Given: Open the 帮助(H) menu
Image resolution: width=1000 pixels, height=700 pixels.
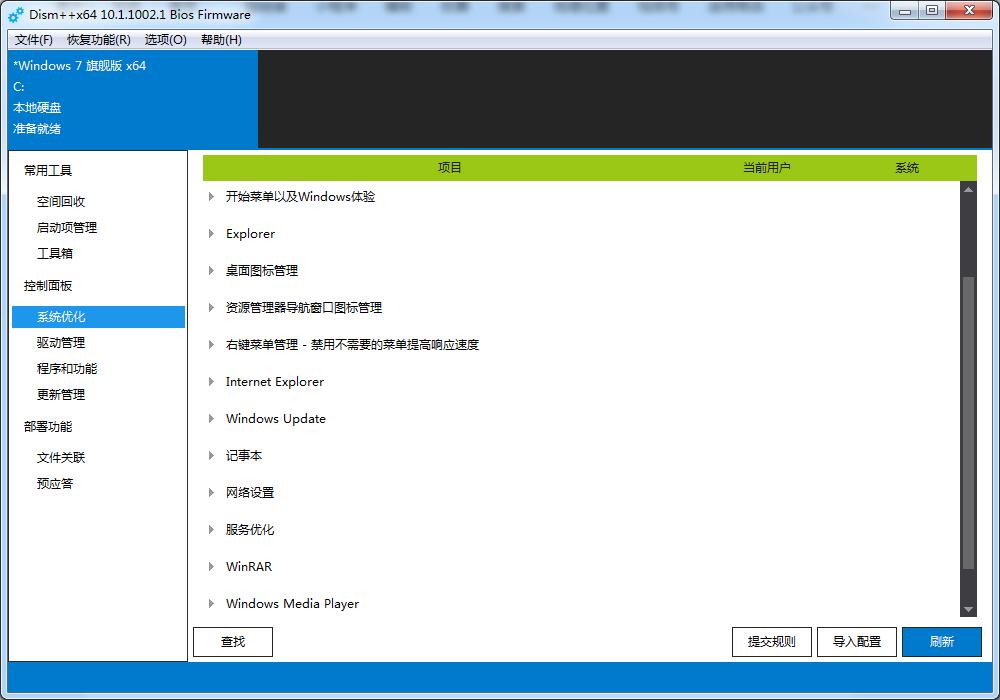Looking at the screenshot, I should pyautogui.click(x=221, y=40).
